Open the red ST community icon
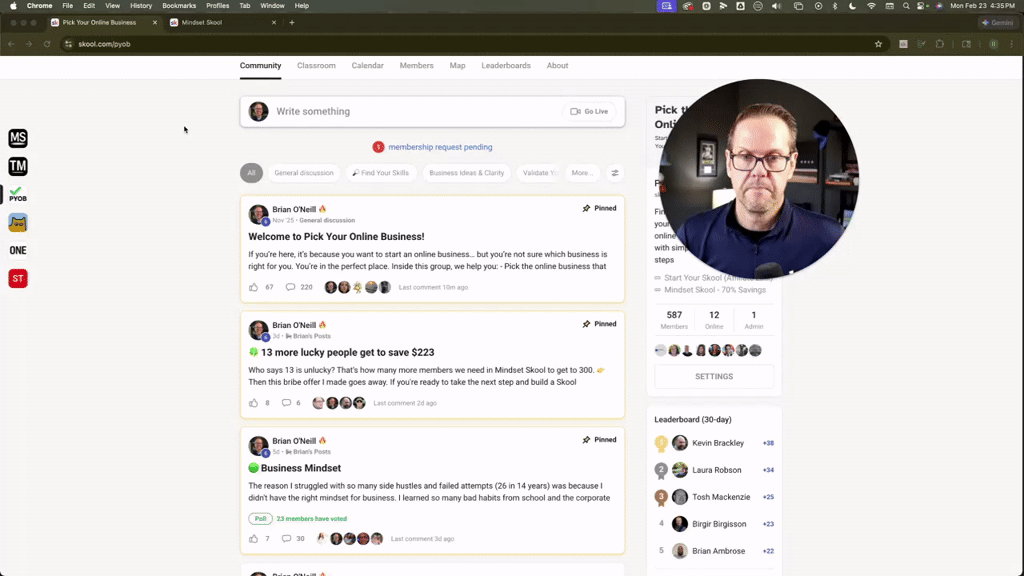The image size is (1024, 576). coord(18,278)
